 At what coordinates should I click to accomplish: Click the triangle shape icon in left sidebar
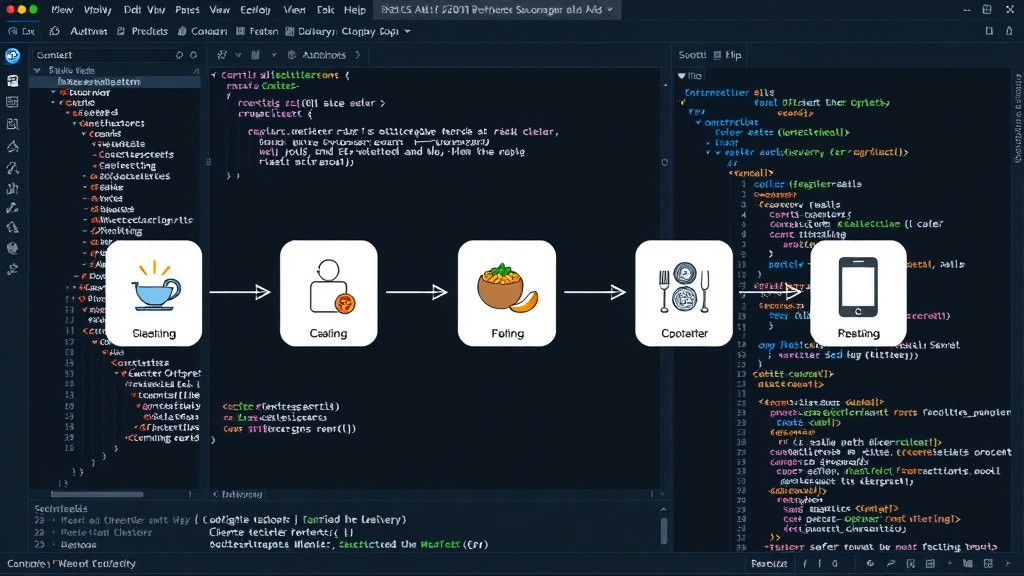pyautogui.click(x=12, y=146)
